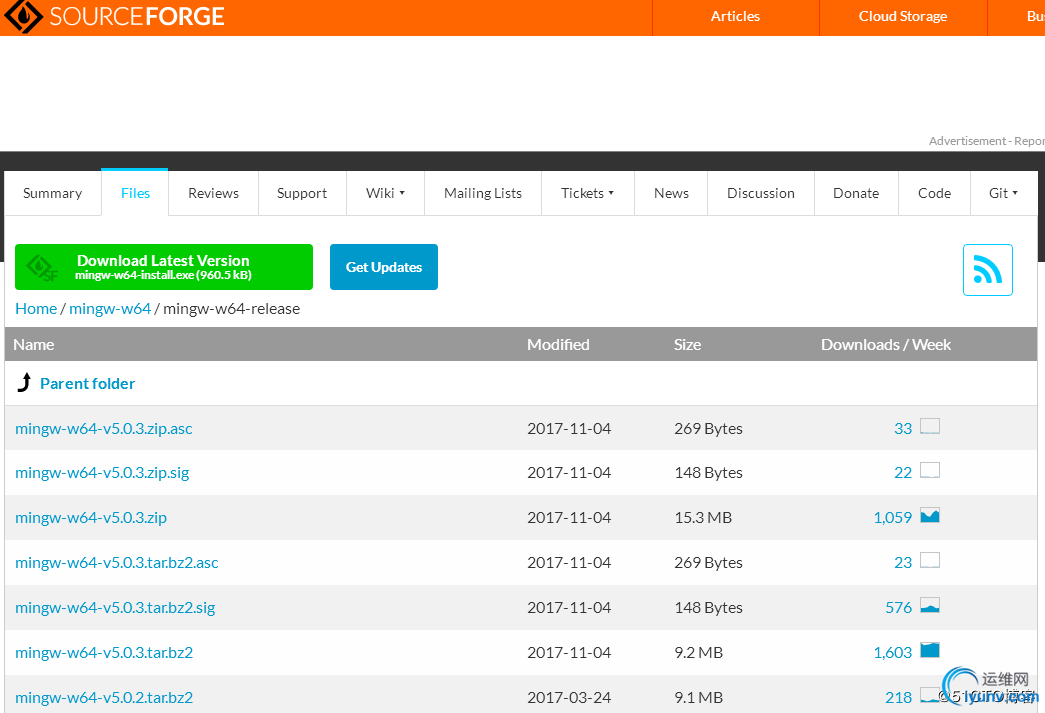Open the 23 downloads count link
Image resolution: width=1045 pixels, height=713 pixels.
click(x=903, y=562)
